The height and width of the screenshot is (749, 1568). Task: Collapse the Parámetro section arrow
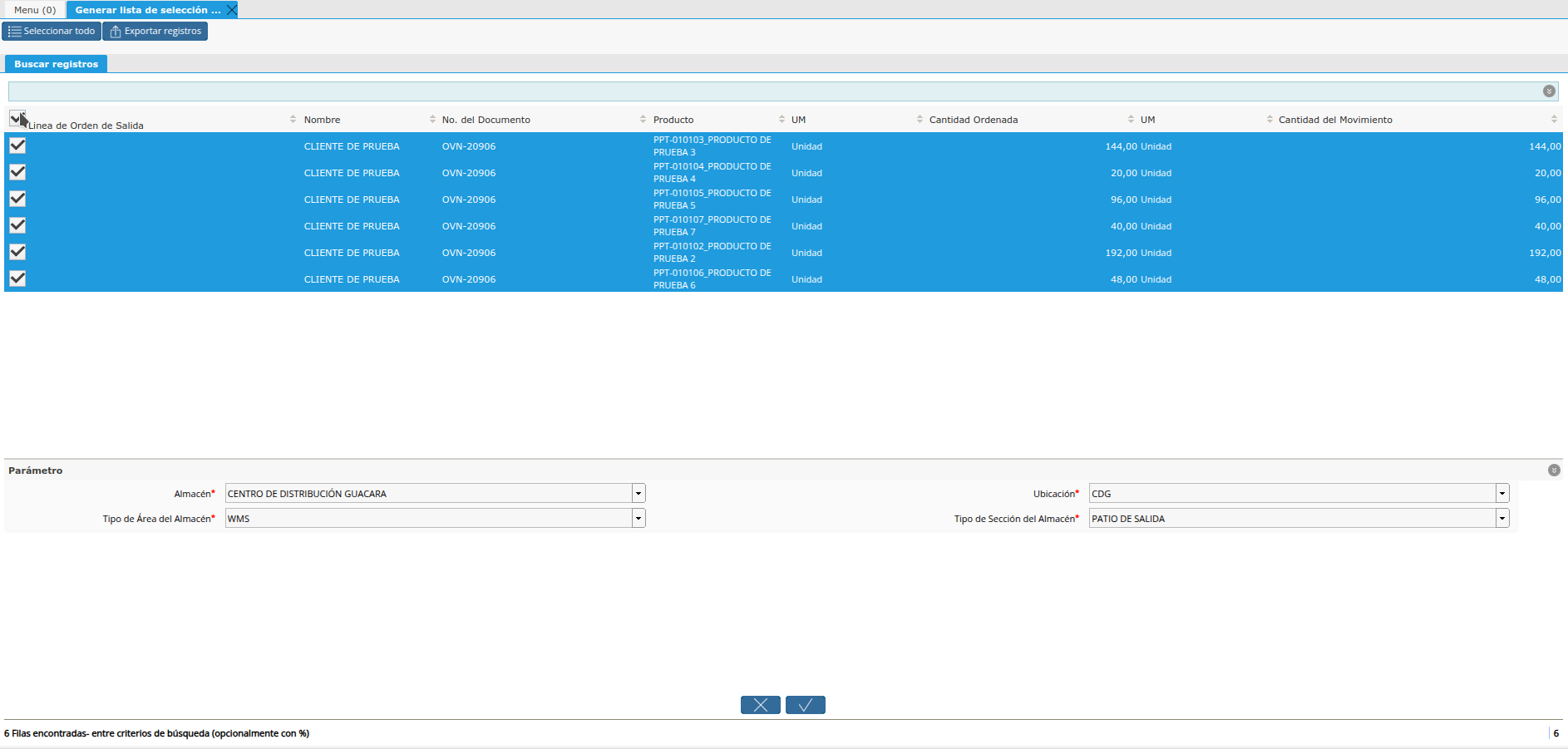tap(1554, 471)
